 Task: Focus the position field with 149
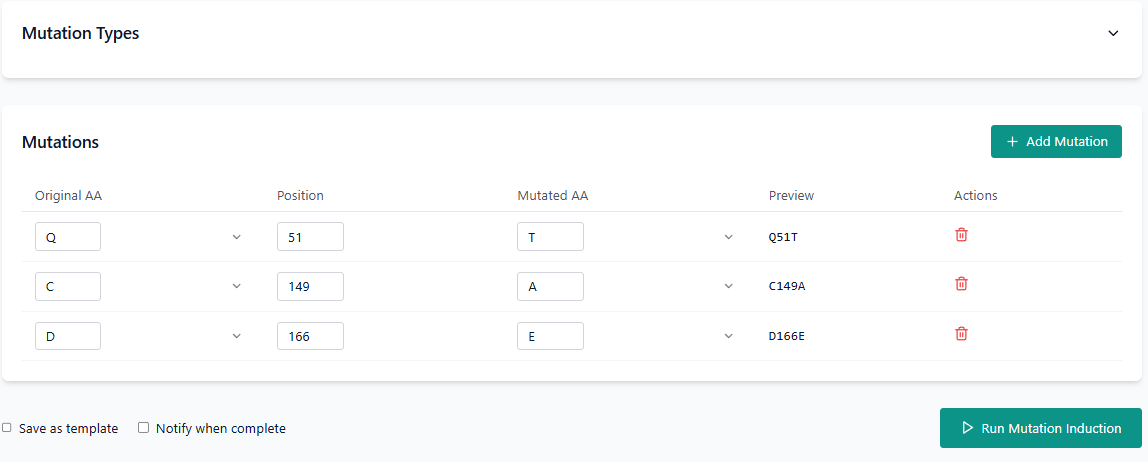click(x=310, y=286)
